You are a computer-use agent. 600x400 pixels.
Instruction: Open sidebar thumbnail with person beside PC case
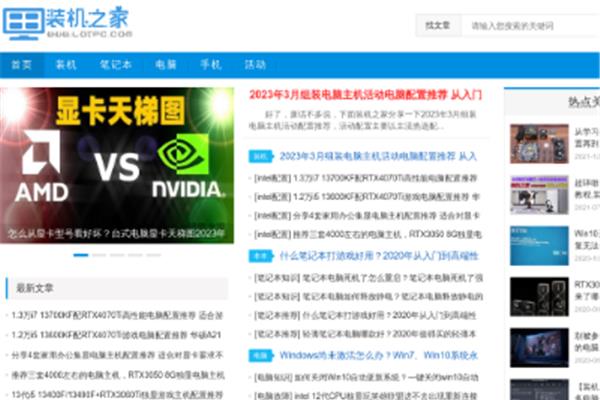point(539,195)
